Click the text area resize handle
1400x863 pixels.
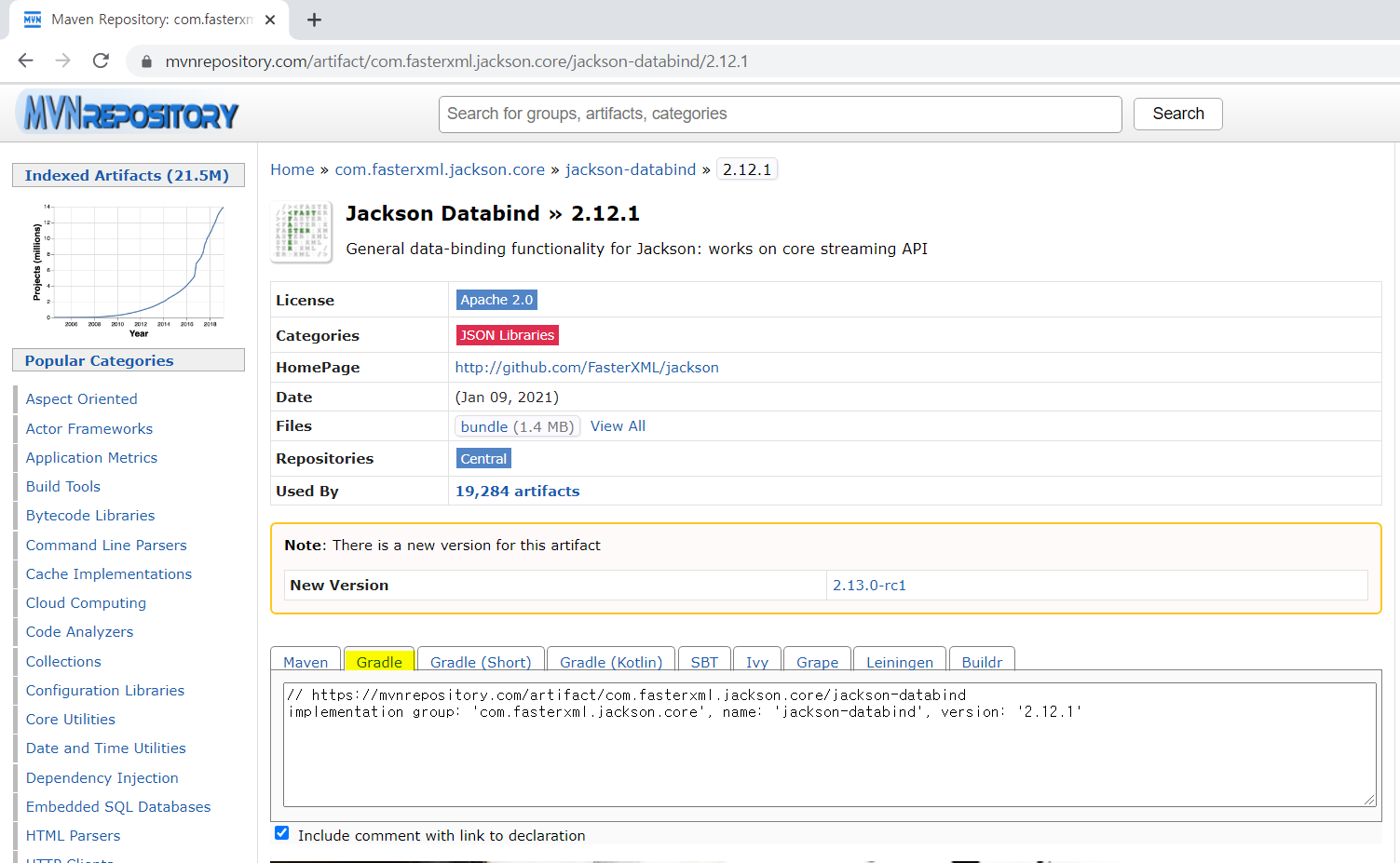pos(1369,800)
